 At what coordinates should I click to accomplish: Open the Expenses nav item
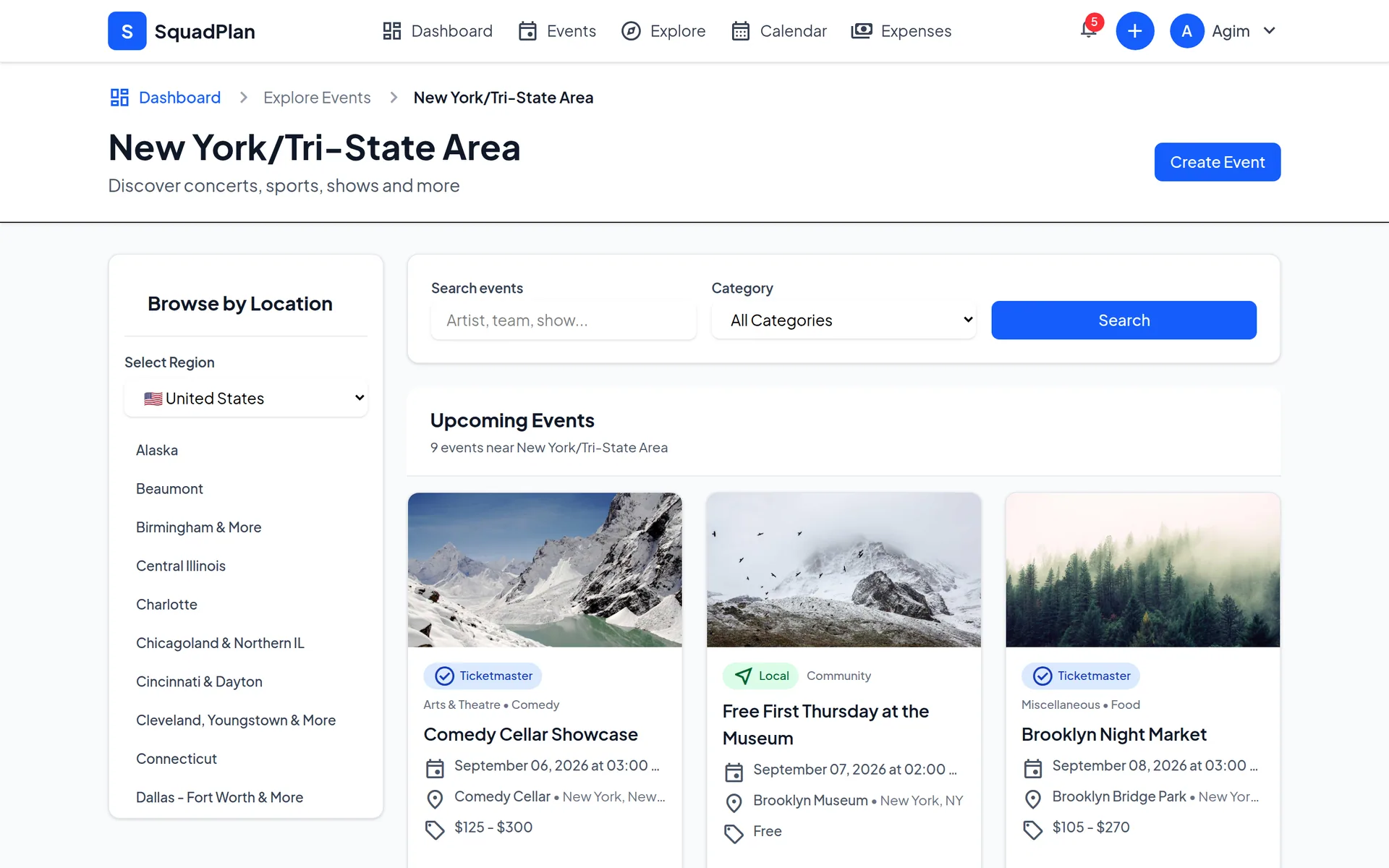[901, 31]
